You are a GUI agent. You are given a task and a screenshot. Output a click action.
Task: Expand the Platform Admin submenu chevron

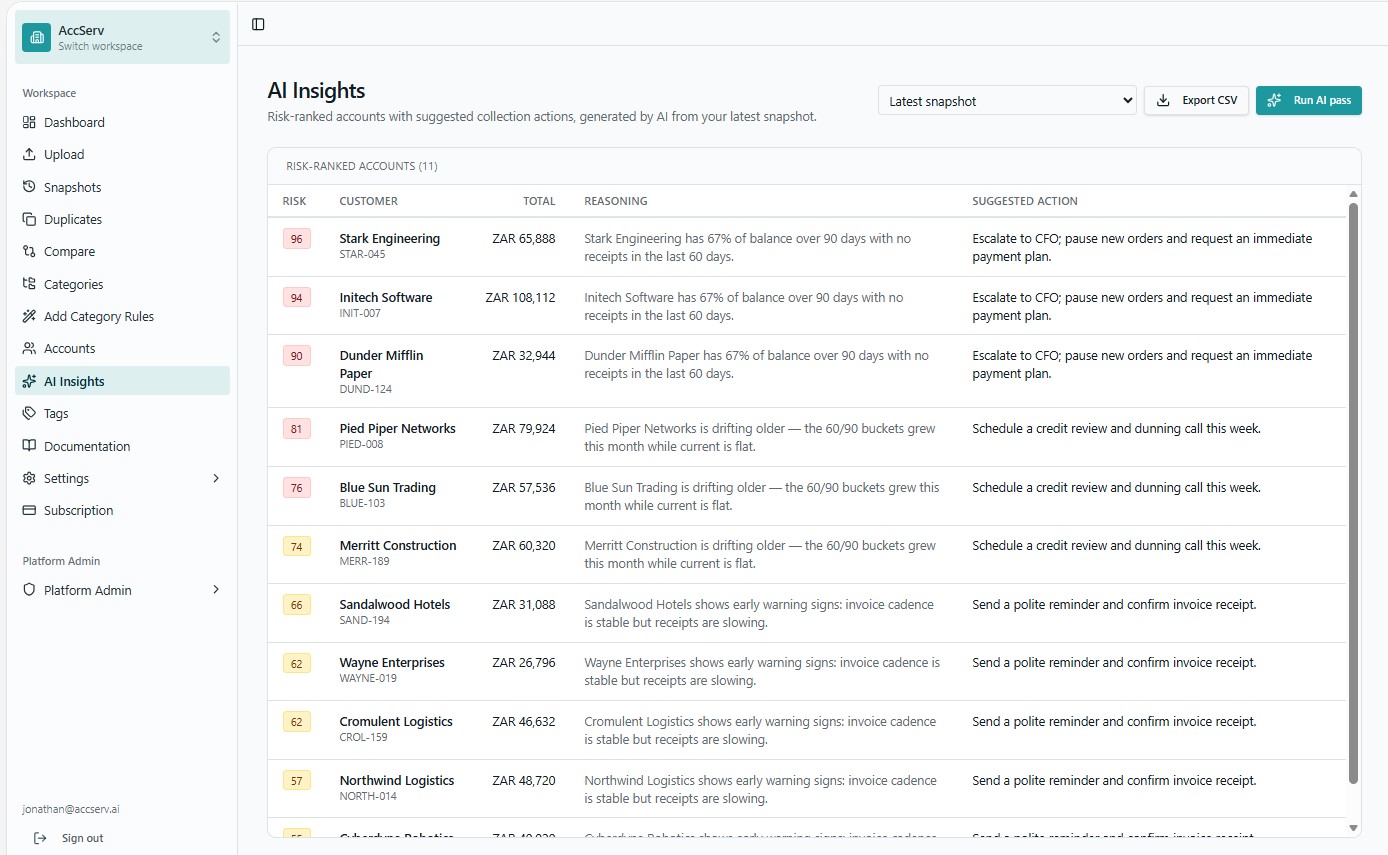tap(216, 590)
